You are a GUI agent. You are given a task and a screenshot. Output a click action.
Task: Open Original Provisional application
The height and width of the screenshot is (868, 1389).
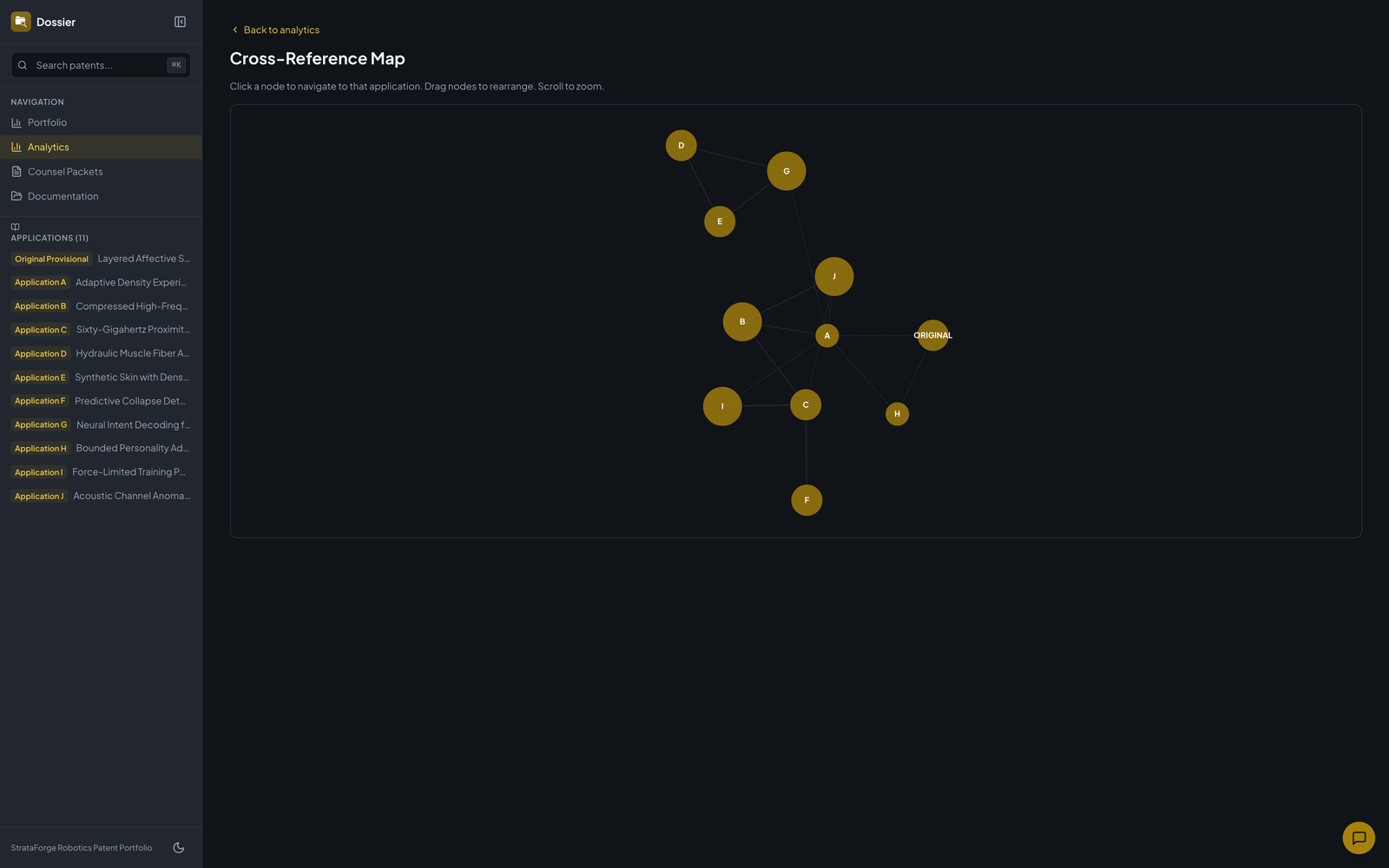click(x=101, y=259)
